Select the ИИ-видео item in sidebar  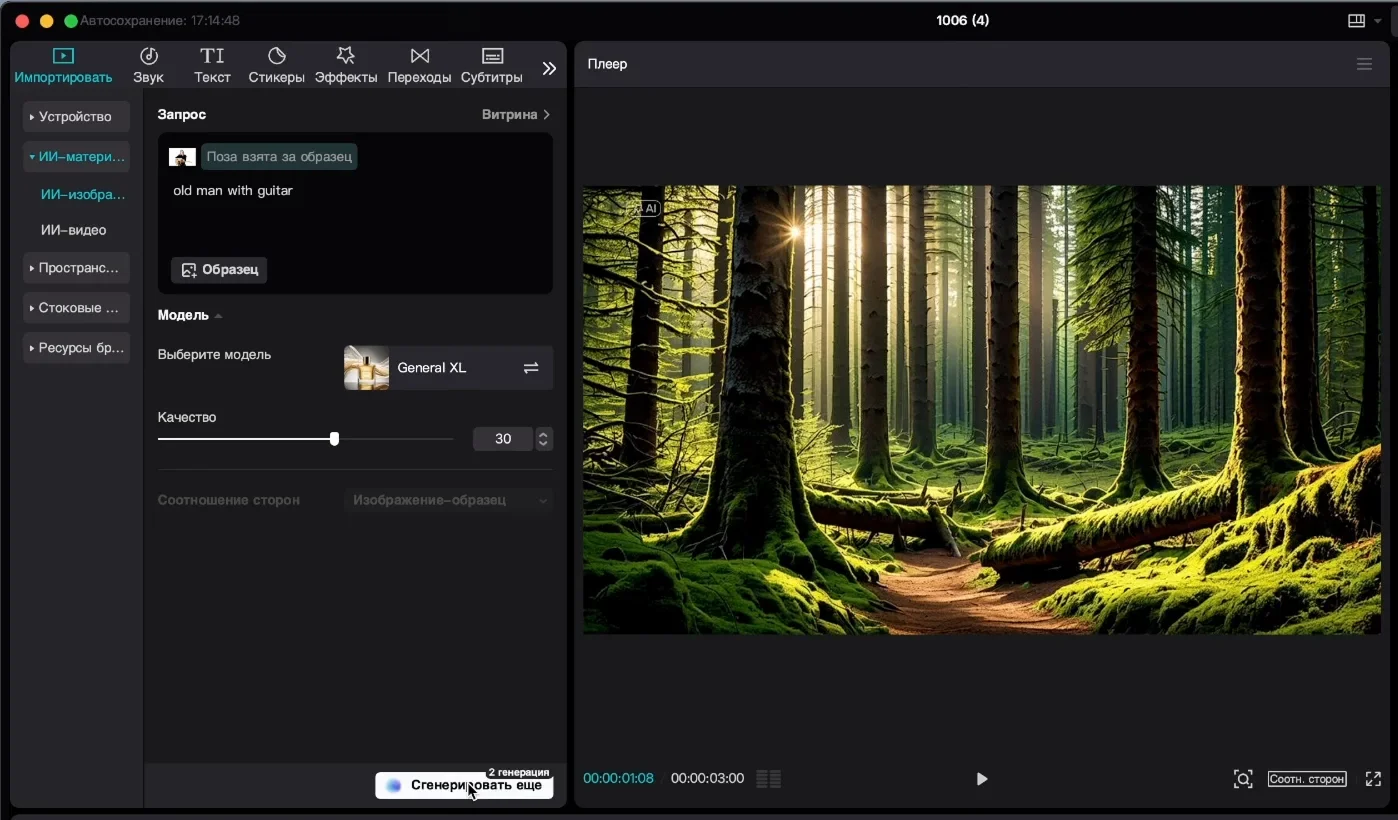click(x=73, y=230)
